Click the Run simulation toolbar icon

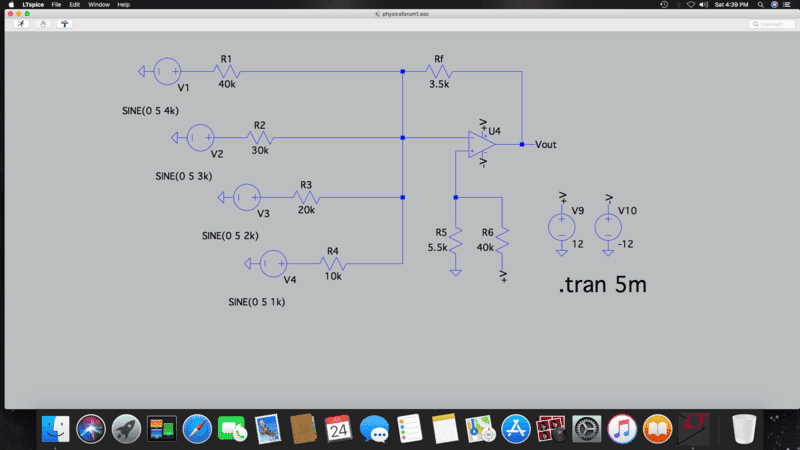(x=17, y=23)
